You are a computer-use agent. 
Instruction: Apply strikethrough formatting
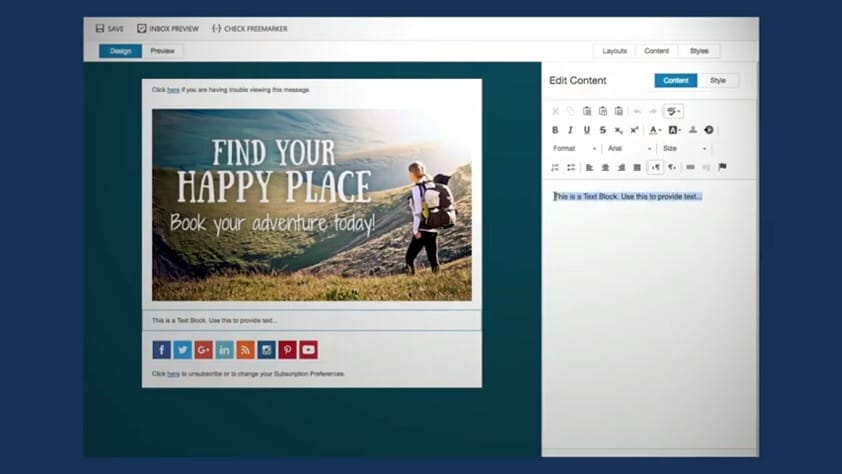[603, 130]
